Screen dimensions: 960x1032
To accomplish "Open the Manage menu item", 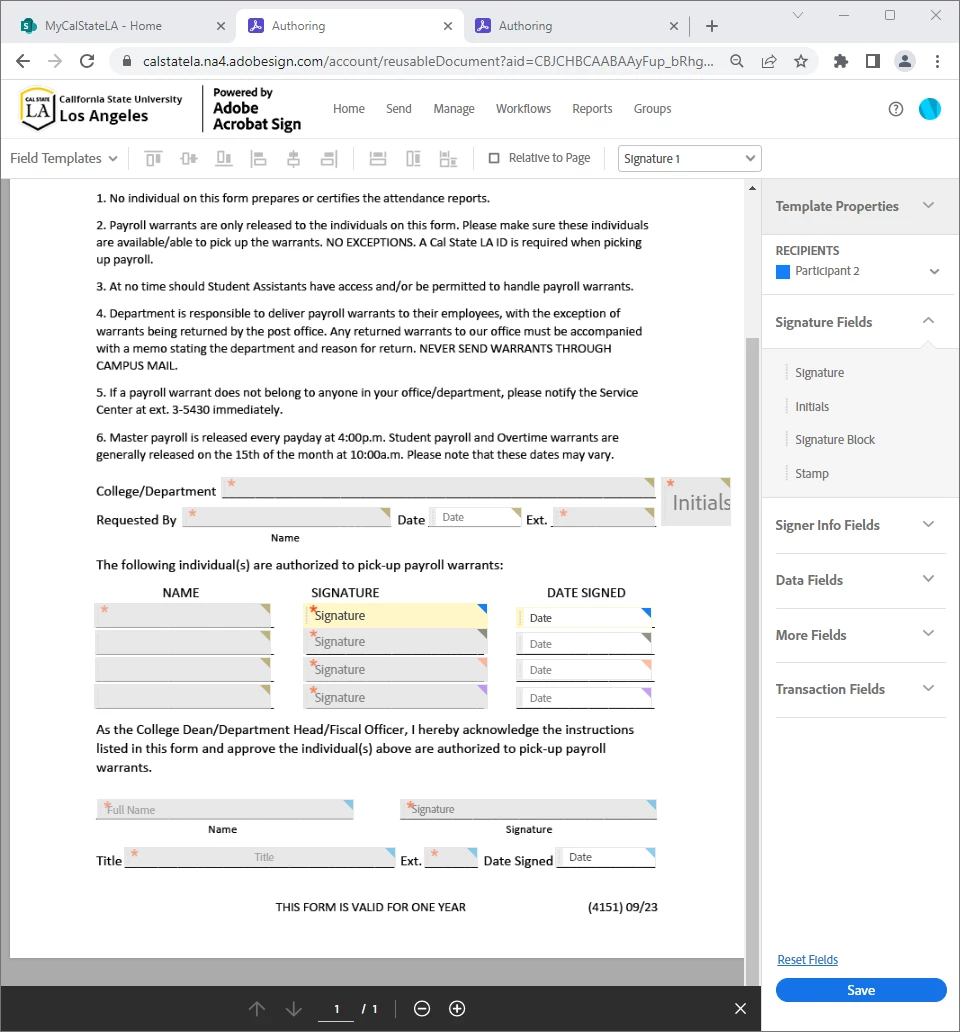I will click(x=454, y=109).
